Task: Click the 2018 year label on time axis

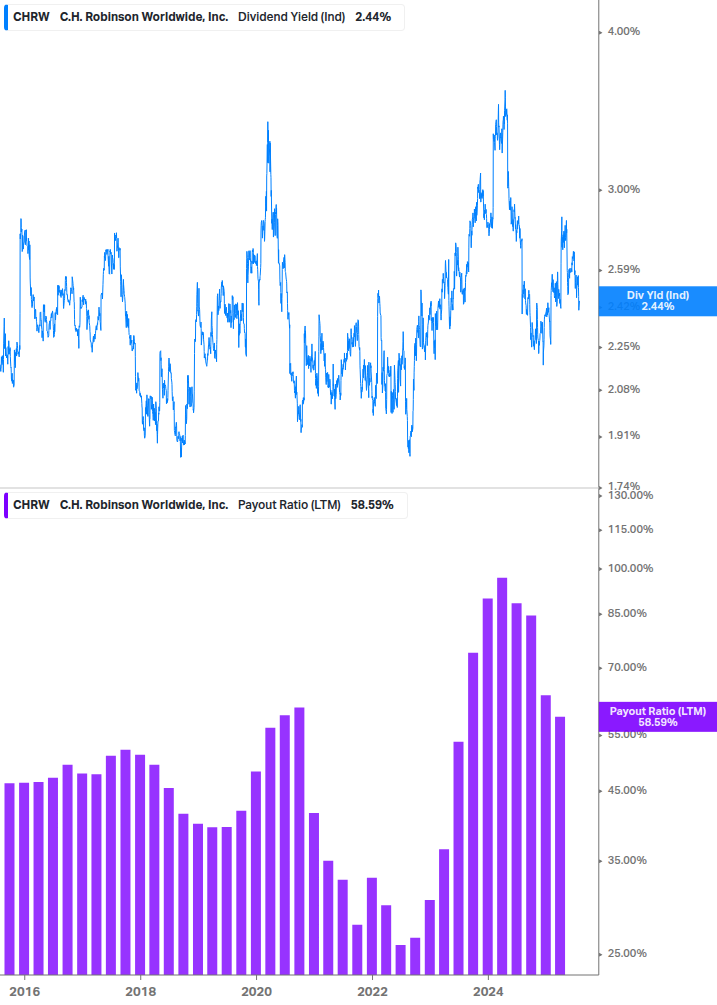Action: (140, 992)
